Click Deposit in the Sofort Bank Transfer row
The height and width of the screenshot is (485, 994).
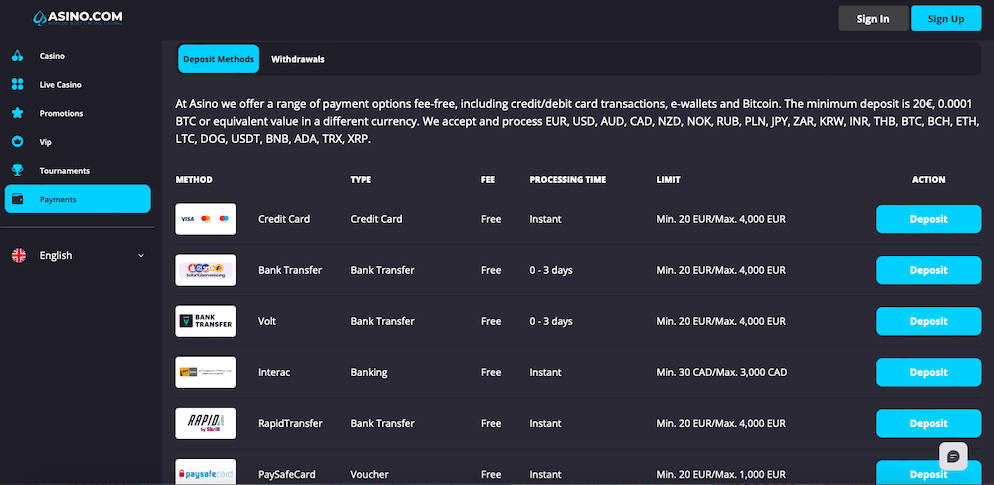point(929,270)
